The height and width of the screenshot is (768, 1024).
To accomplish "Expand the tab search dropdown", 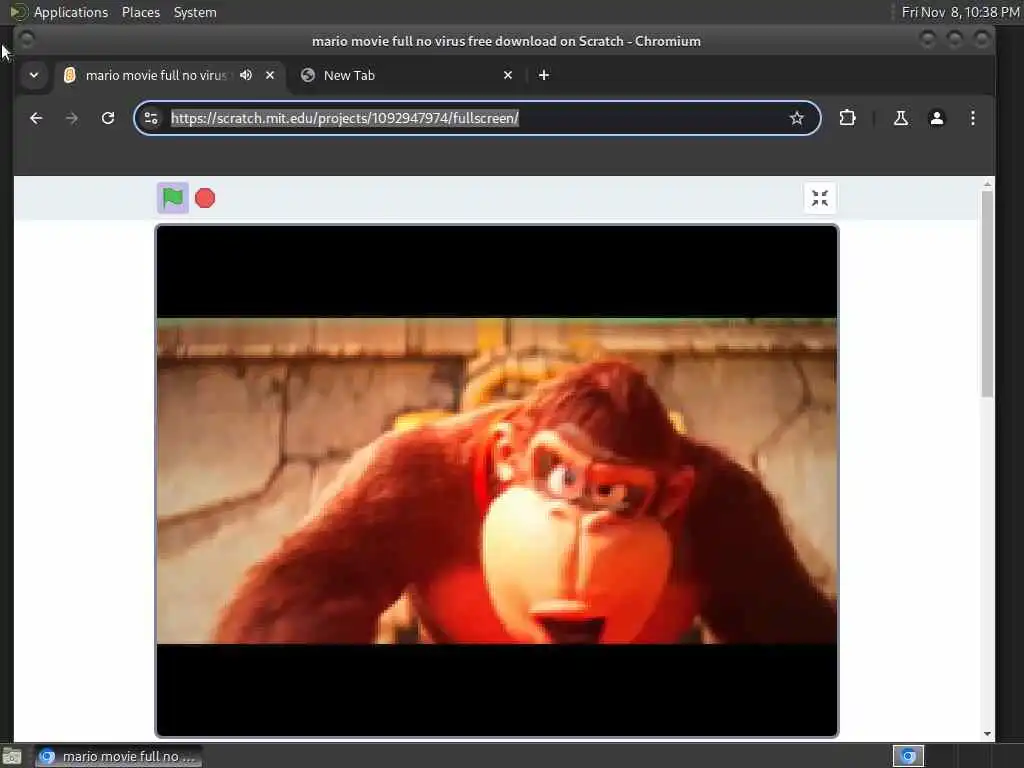I will [x=34, y=75].
